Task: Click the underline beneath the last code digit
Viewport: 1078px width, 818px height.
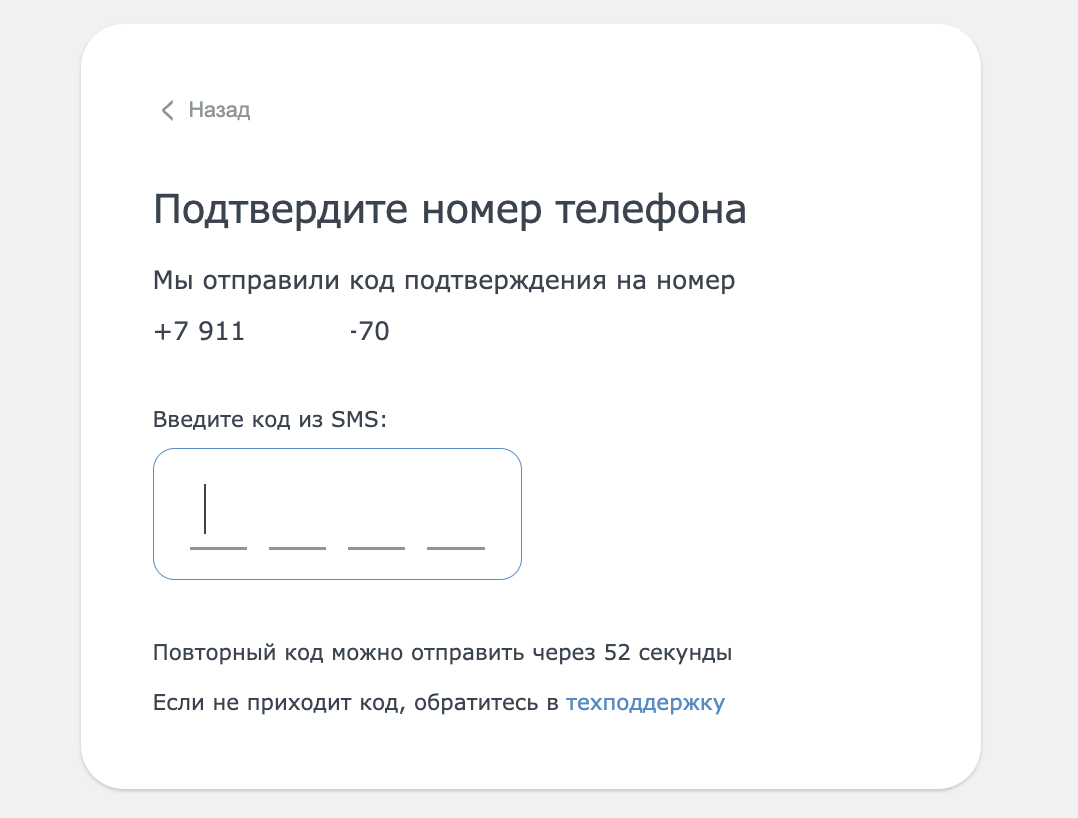Action: click(x=456, y=548)
